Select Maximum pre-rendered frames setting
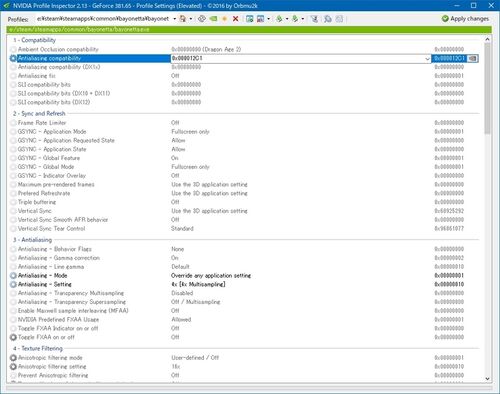The image size is (500, 394). (x=245, y=184)
